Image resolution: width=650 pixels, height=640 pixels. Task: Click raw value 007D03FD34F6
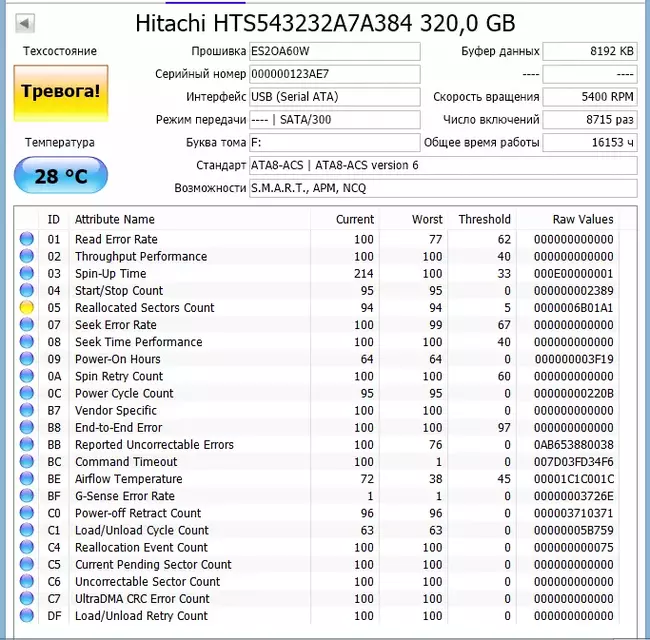[x=574, y=462]
